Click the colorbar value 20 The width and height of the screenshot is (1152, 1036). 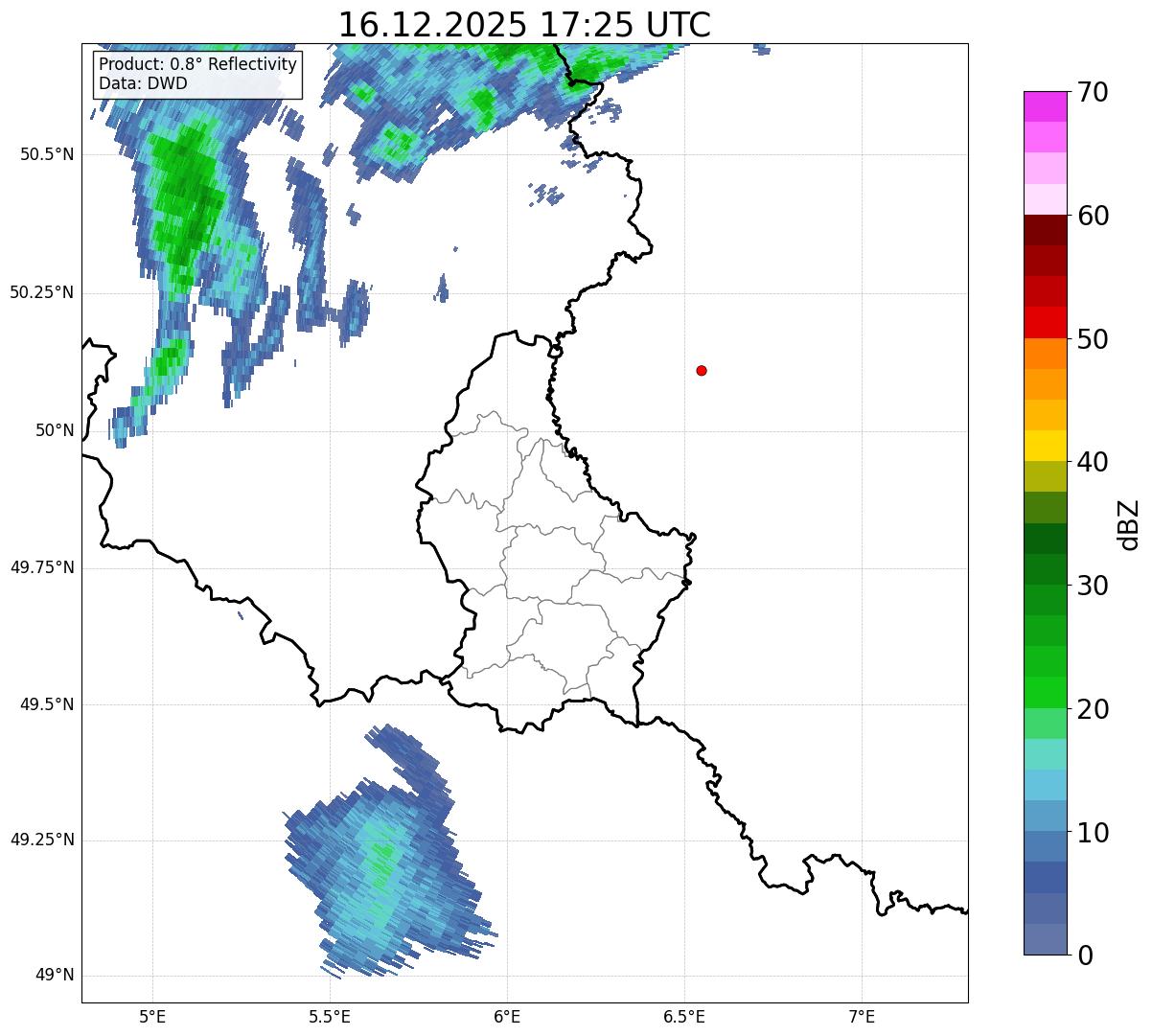pos(1093,709)
